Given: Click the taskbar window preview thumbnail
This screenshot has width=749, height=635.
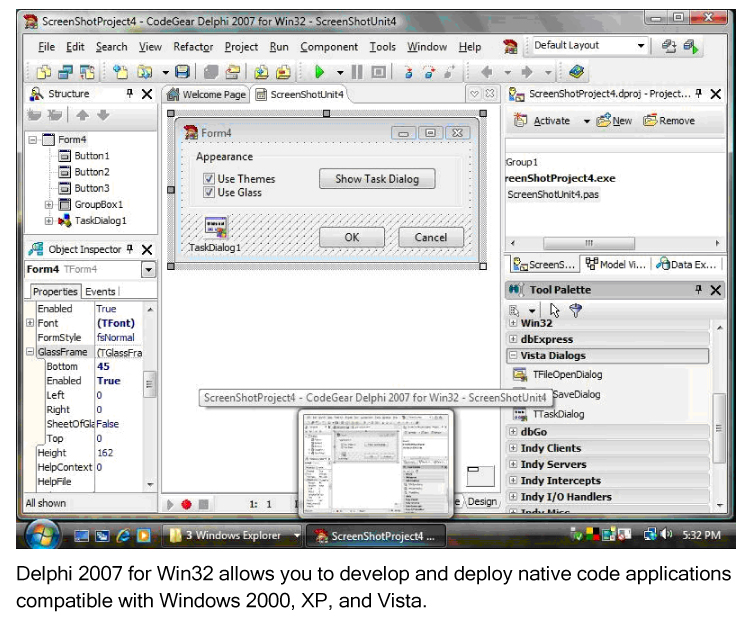Looking at the screenshot, I should 376,464.
